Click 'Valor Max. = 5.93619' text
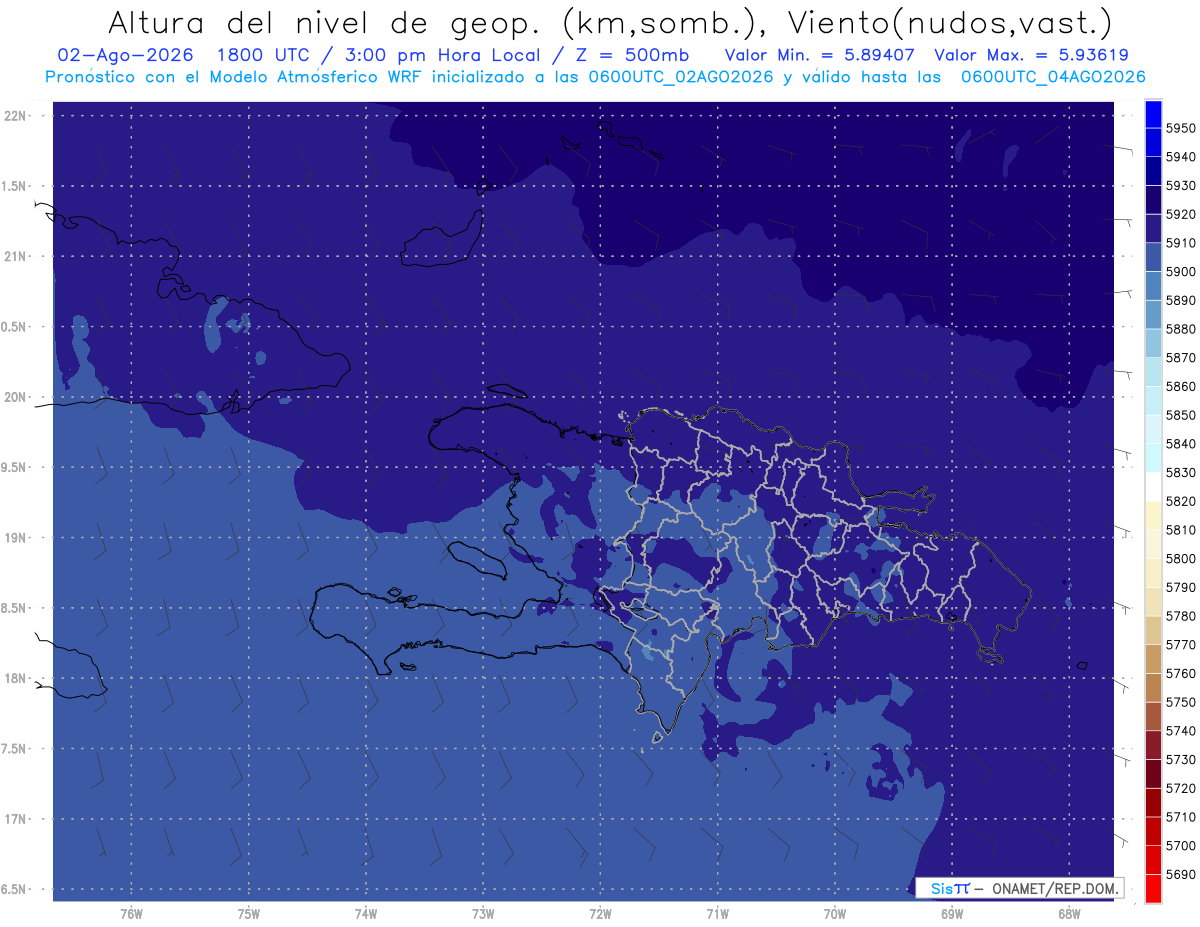The width and height of the screenshot is (1200, 927). pyautogui.click(x=1034, y=55)
